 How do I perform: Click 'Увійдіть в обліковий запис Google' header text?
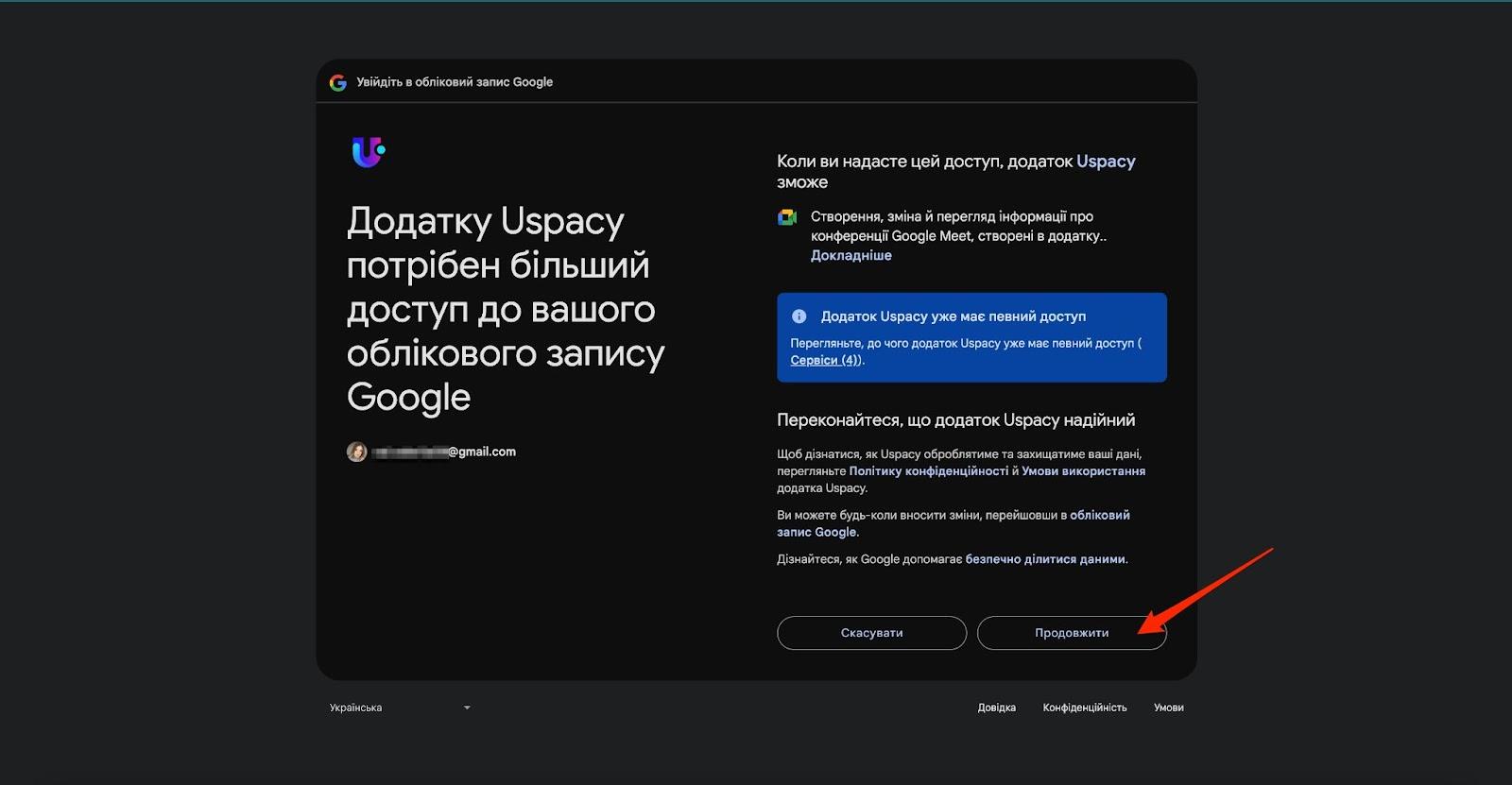[455, 82]
